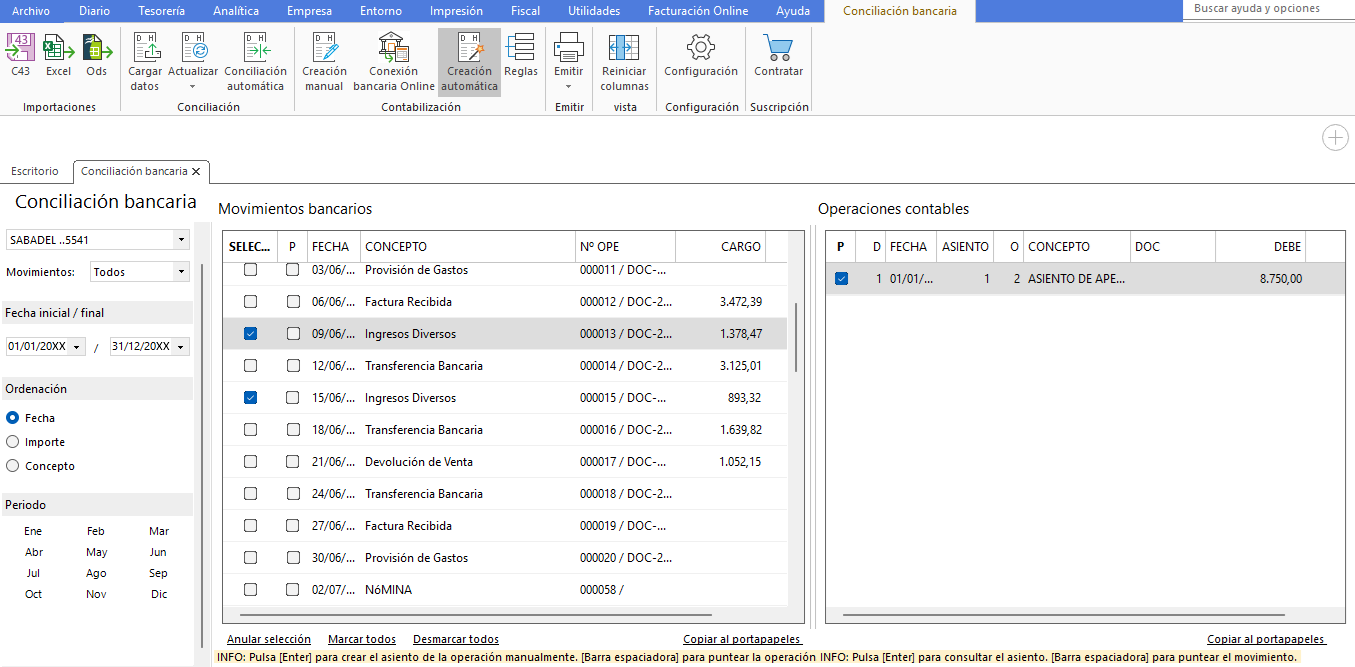Screen dimensions: 1355x667
Task: Select the 18/06 Transferencia Bancaria 1.639,82 row
Action: pos(506,430)
